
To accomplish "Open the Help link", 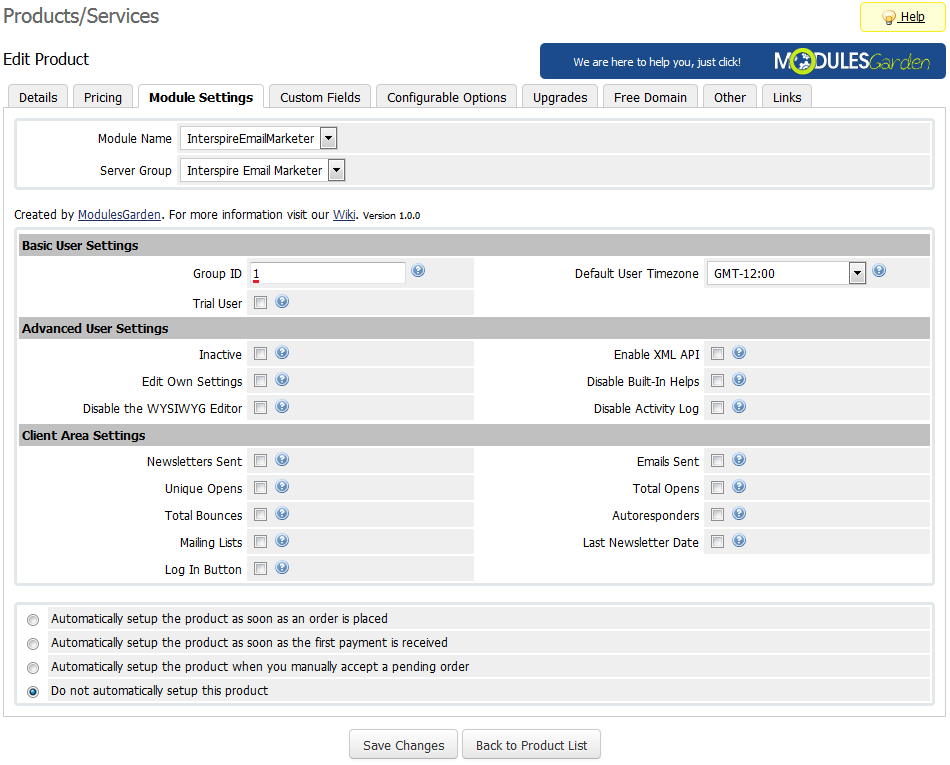I will tap(912, 17).
